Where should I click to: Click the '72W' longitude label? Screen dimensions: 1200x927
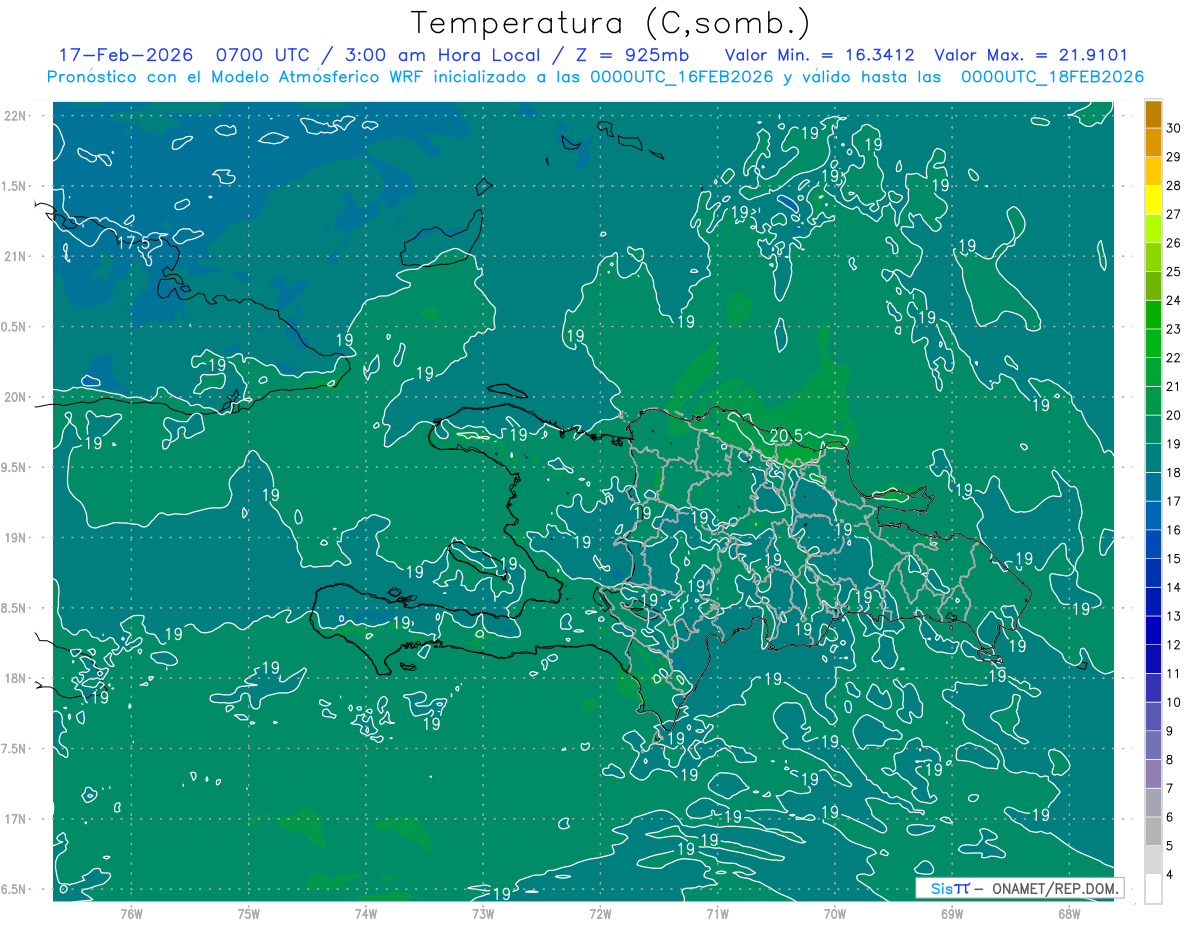tap(600, 913)
